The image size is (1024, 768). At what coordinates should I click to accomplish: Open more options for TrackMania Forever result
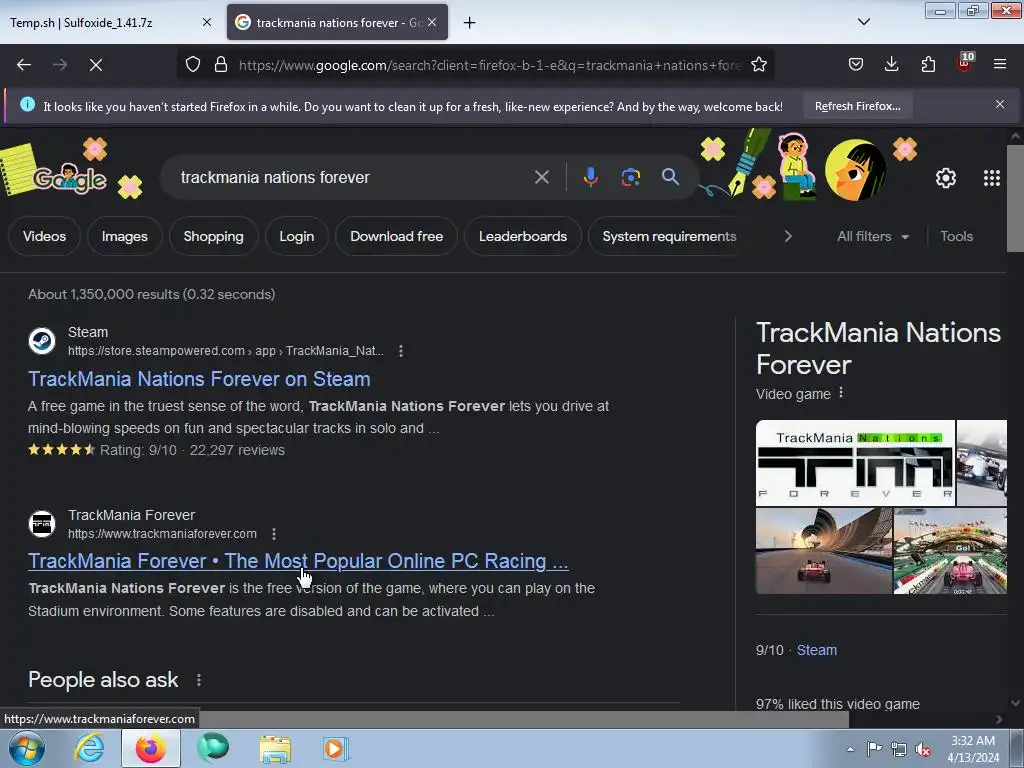click(274, 534)
